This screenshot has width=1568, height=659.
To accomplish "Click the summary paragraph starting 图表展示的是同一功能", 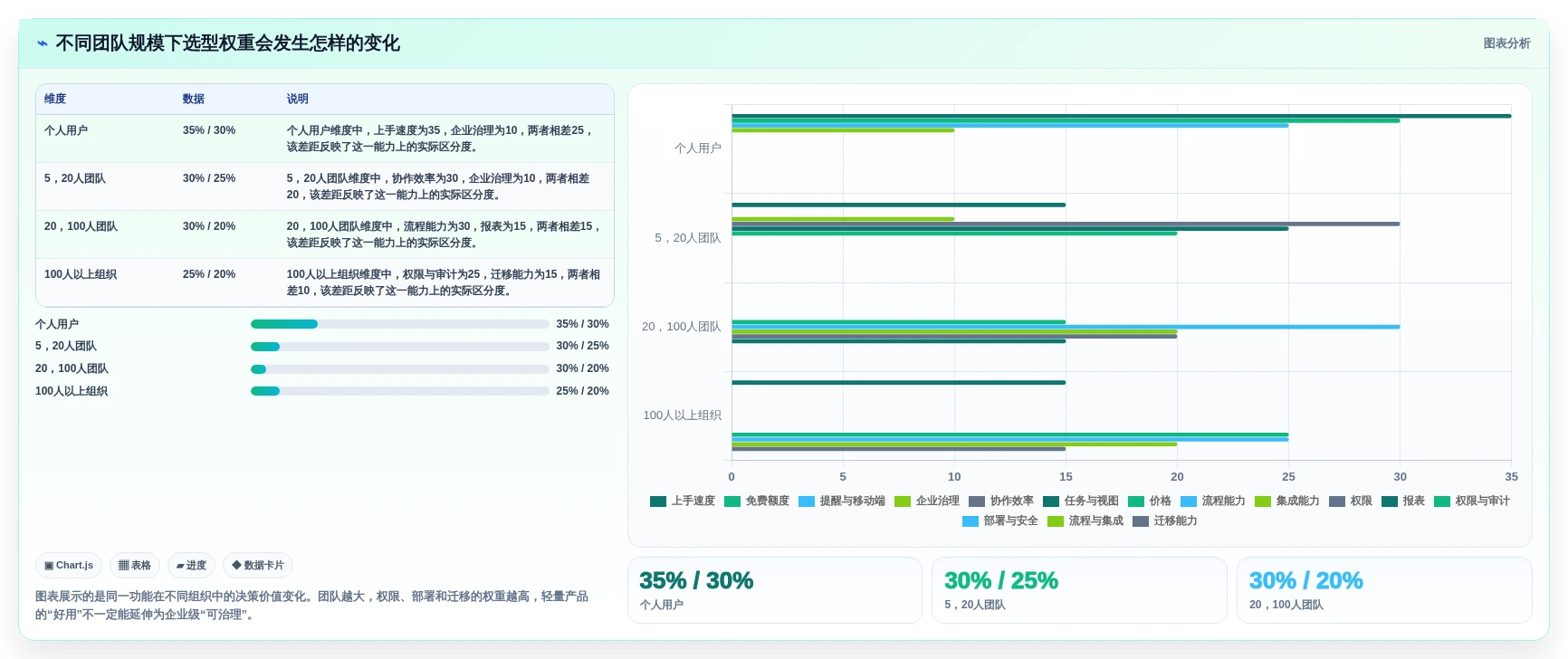I will (311, 606).
